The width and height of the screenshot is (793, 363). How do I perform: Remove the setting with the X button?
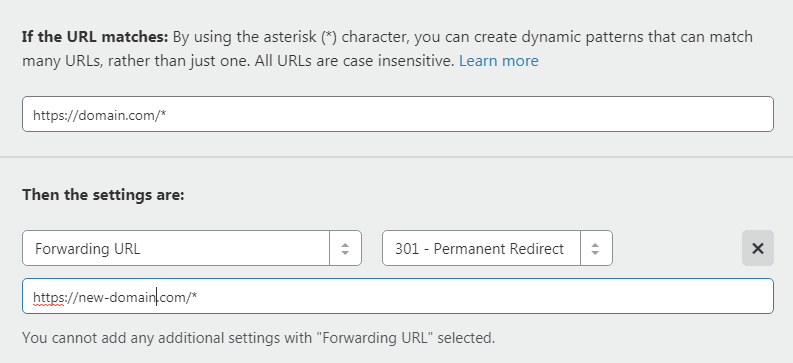coord(758,248)
